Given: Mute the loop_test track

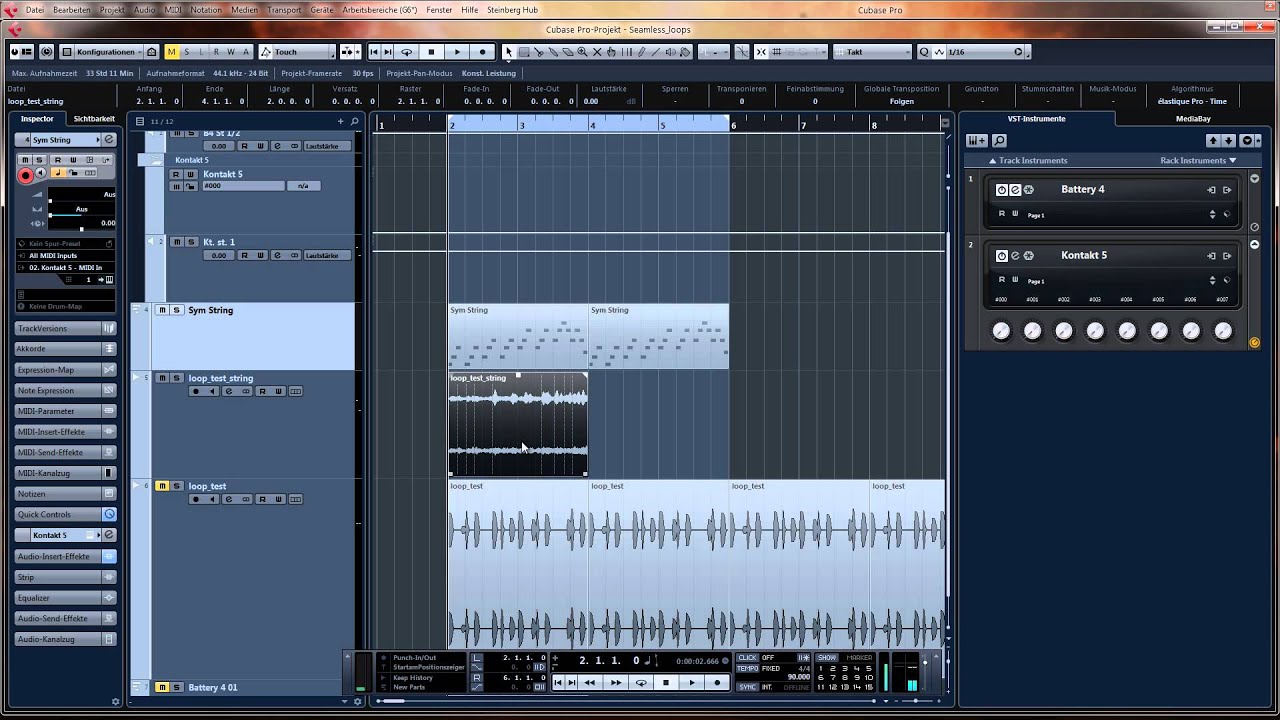Looking at the screenshot, I should (x=162, y=486).
